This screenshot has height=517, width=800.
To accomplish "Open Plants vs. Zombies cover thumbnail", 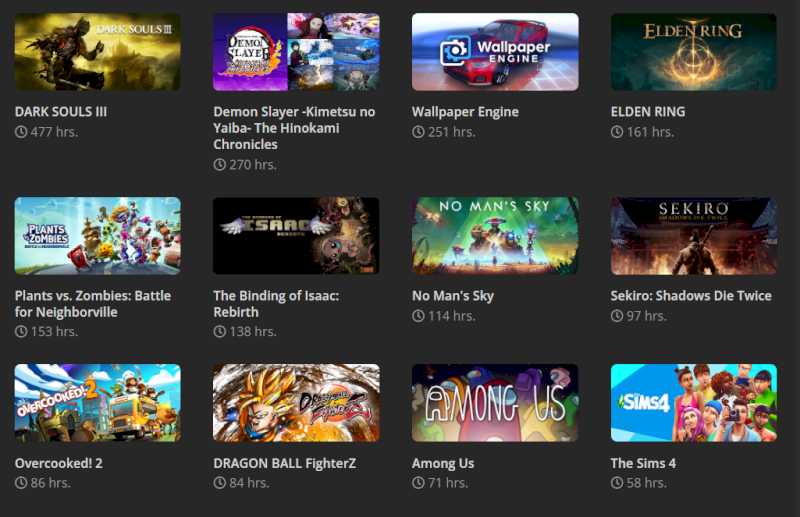I will [x=97, y=236].
